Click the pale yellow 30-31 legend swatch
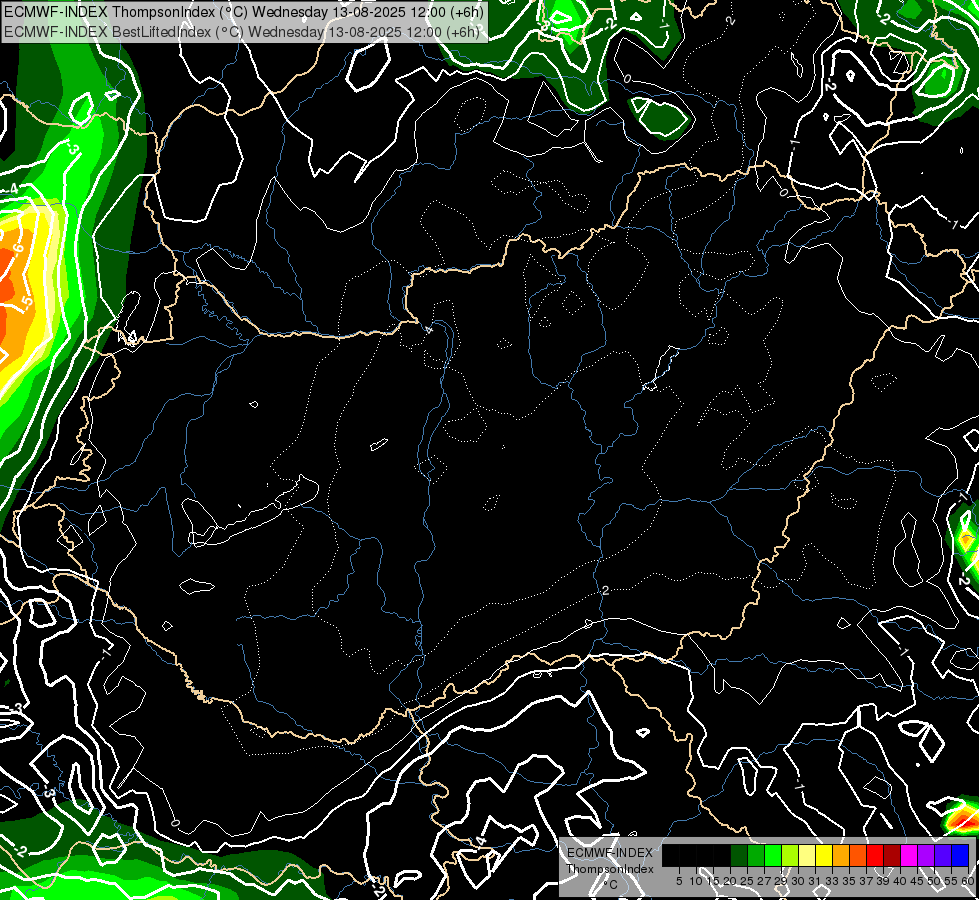979x900 pixels. tap(807, 855)
